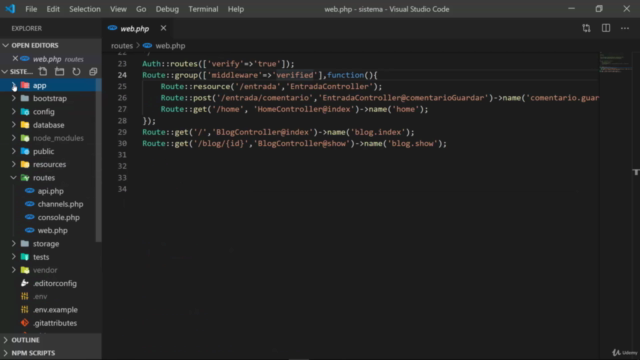Split the editor to the right
The width and height of the screenshot is (640, 360).
tap(606, 28)
